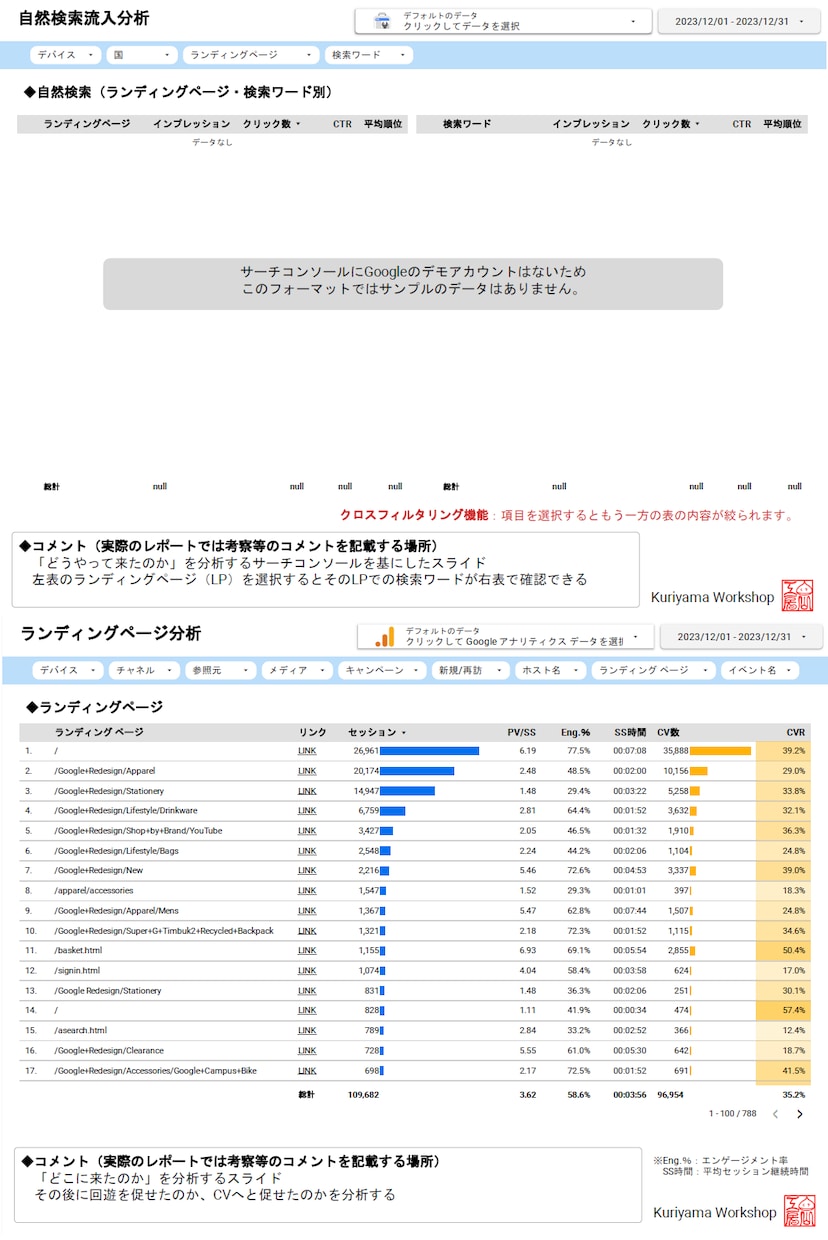The image size is (828, 1240).
Task: Select the /Google+Redesign/Apparel landing page cell
Action: coord(105,771)
